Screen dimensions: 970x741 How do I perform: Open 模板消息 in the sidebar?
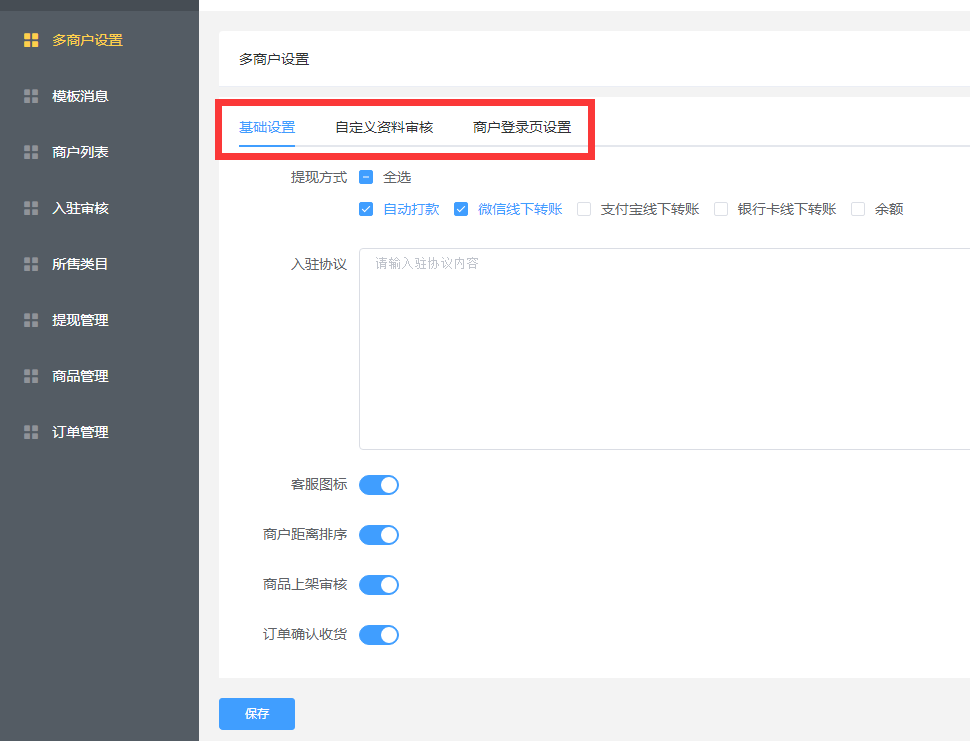[80, 96]
